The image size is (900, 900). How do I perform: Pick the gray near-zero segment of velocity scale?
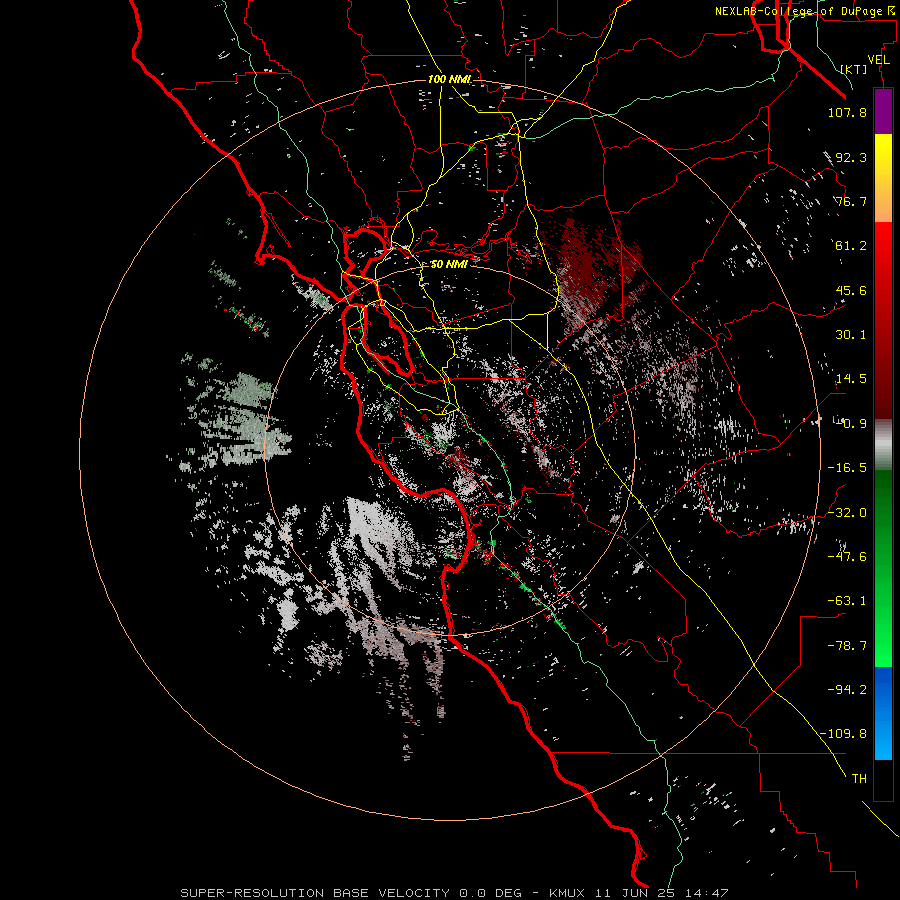(883, 444)
